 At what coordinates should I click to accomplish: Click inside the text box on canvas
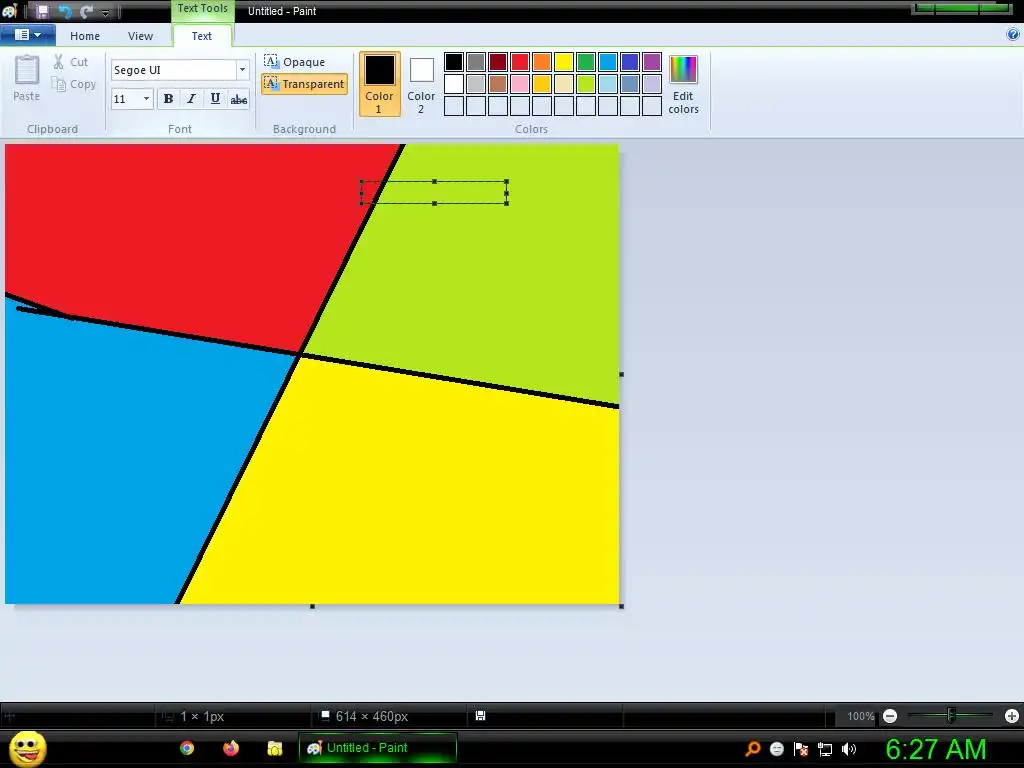click(434, 193)
